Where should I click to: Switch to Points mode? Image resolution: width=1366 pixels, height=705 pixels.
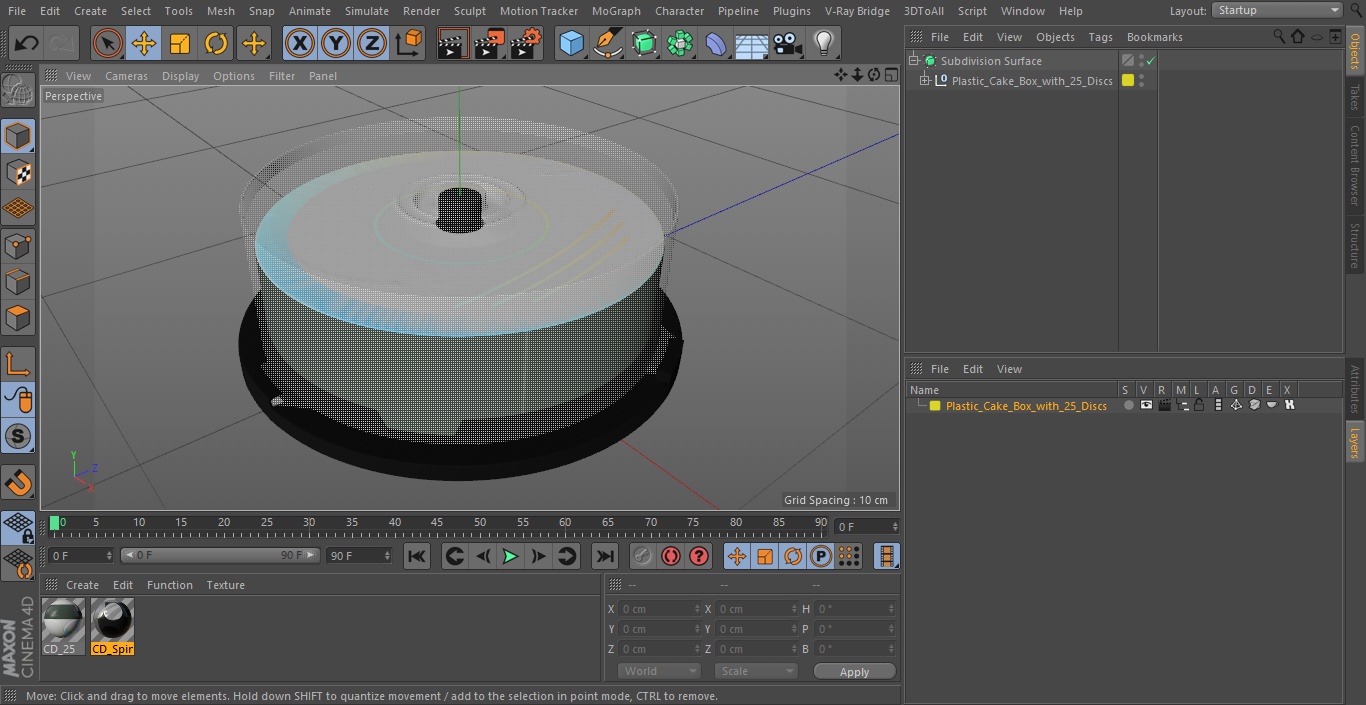(18, 245)
